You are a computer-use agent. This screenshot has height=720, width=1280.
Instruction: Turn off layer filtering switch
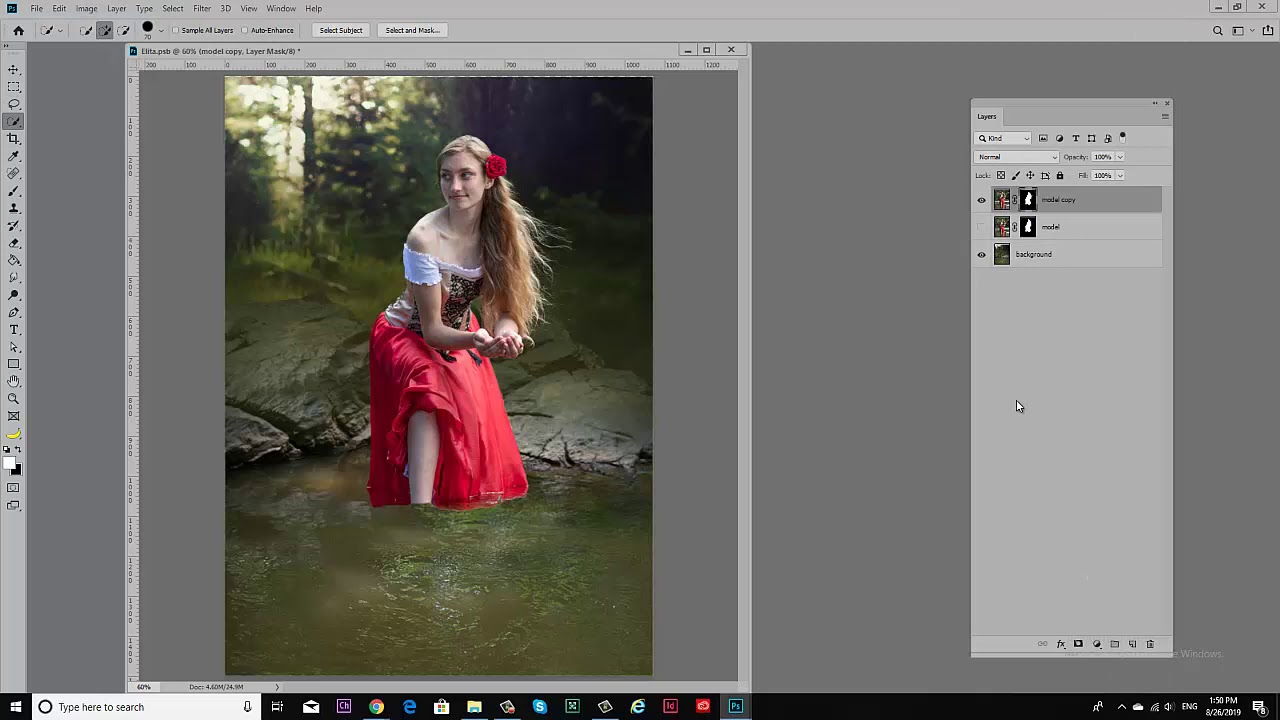pyautogui.click(x=1123, y=138)
